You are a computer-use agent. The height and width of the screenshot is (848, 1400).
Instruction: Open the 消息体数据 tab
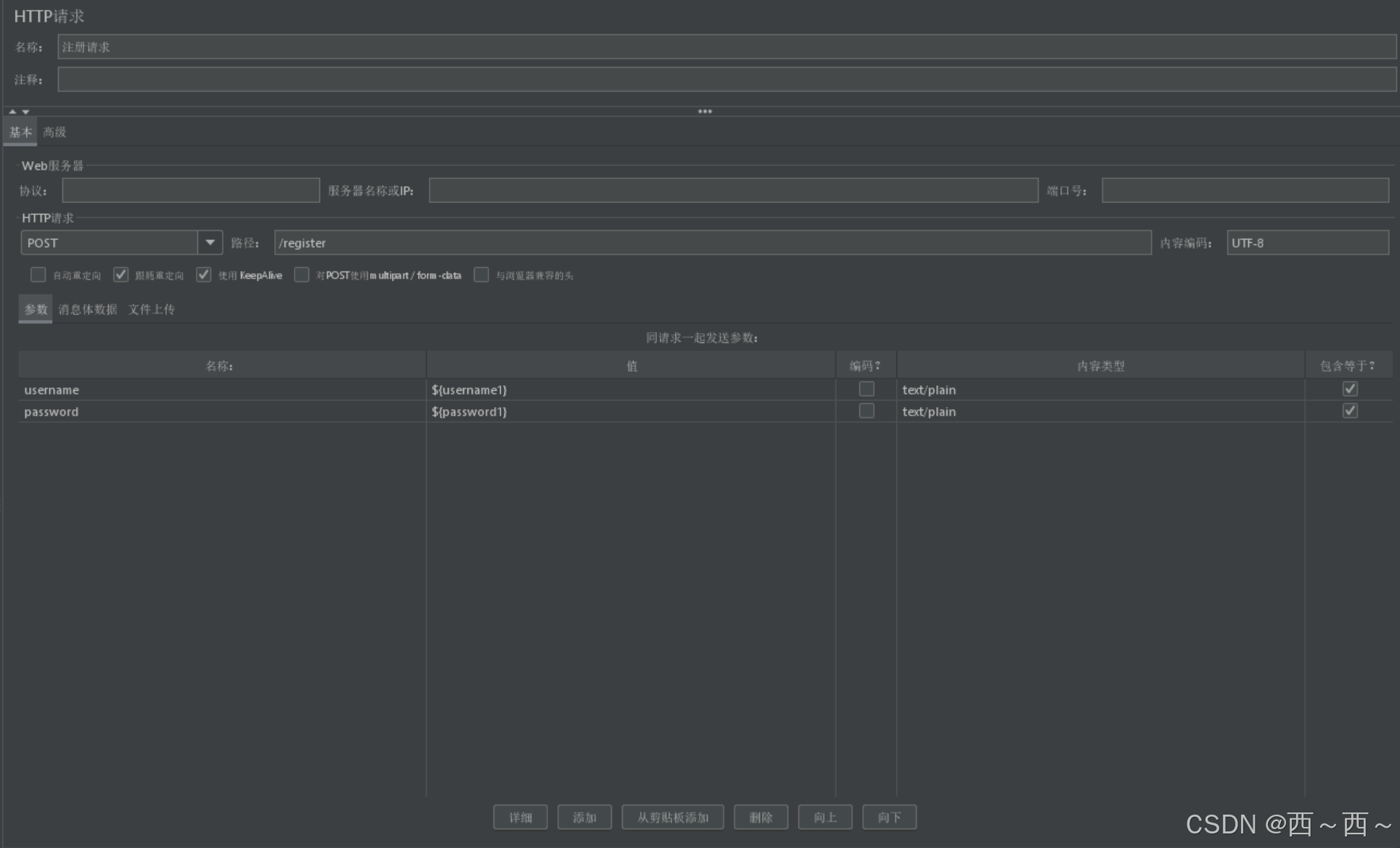[x=88, y=310]
